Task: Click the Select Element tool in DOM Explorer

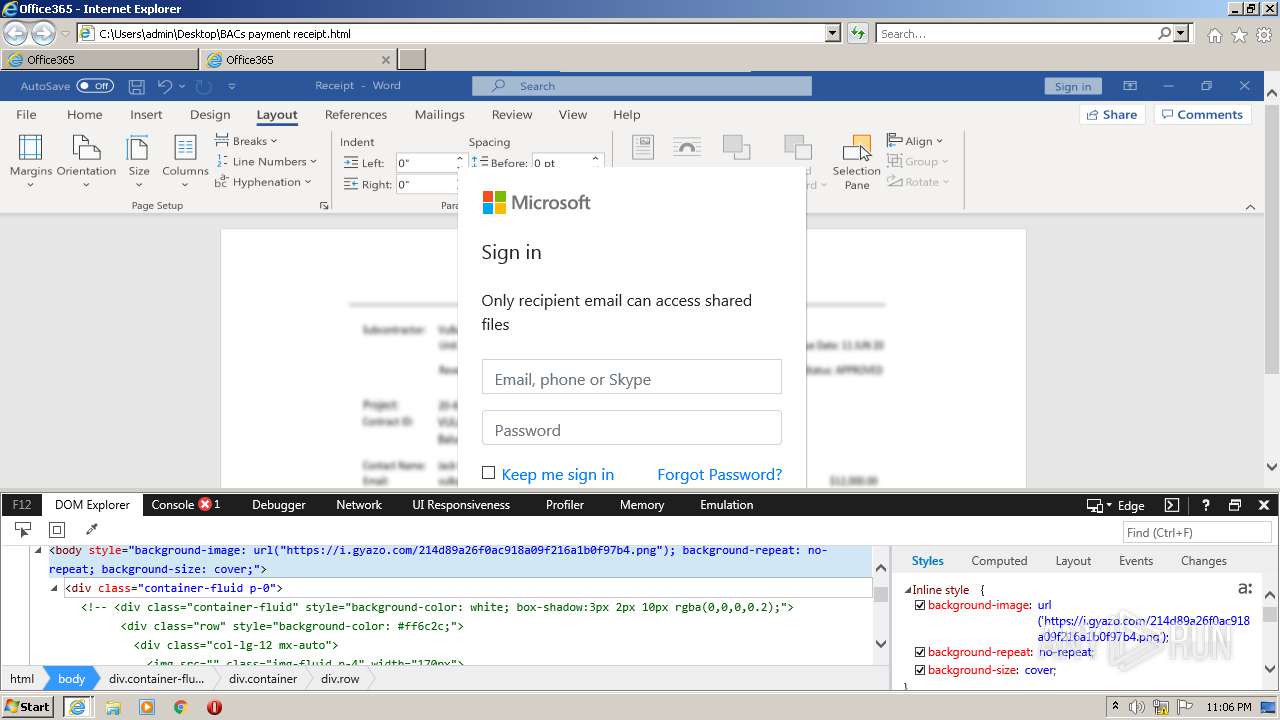Action: (x=22, y=530)
